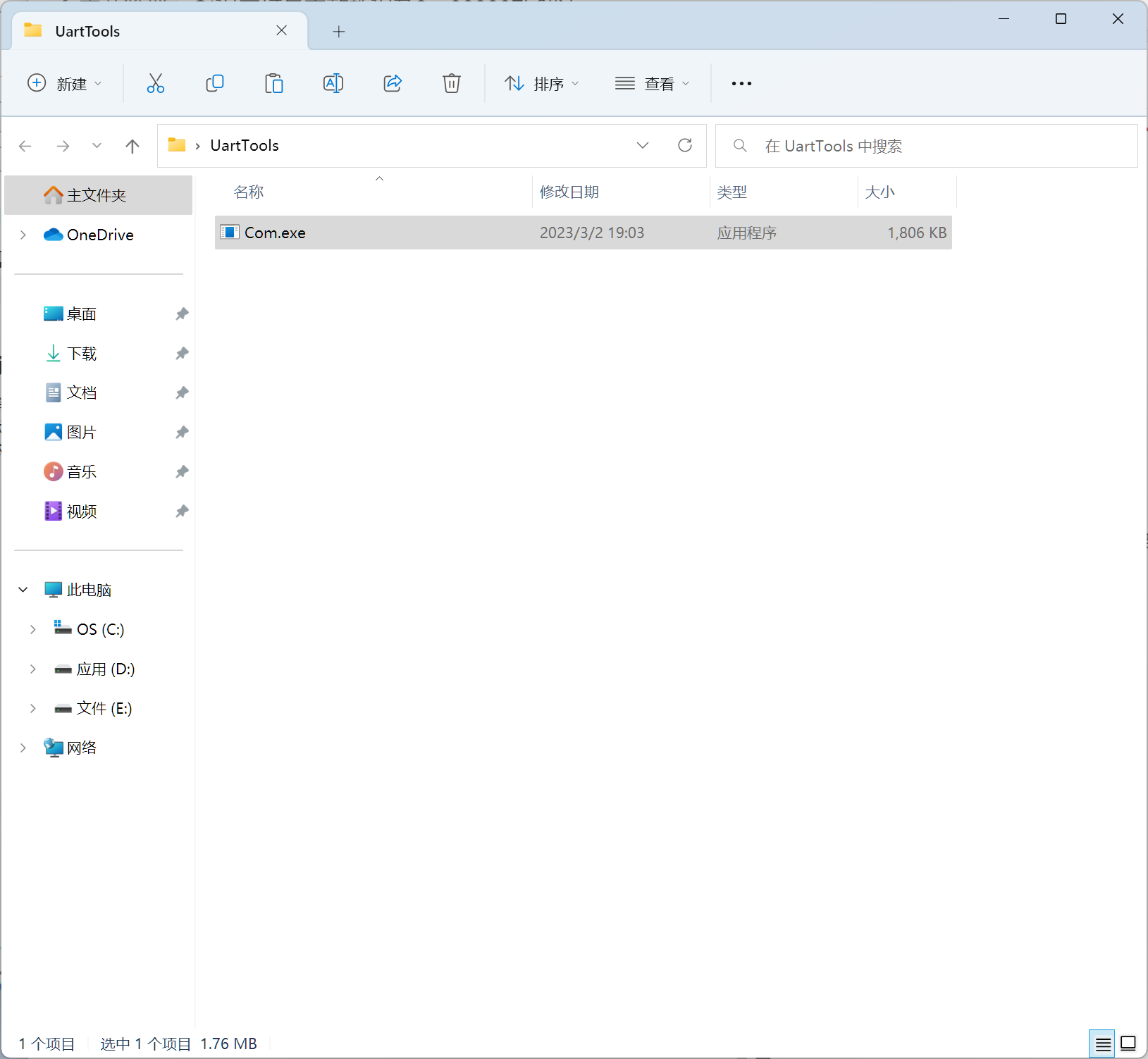Viewport: 1148px width, 1059px height.
Task: Click the 2023/3/2 19:03 date cell
Action: pos(592,233)
